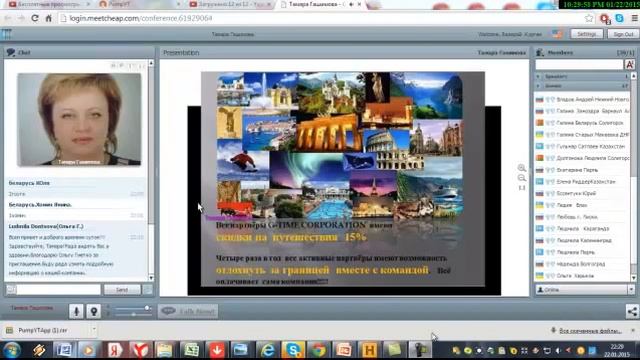Switch to the PumpYT browser tab

(140, 4)
